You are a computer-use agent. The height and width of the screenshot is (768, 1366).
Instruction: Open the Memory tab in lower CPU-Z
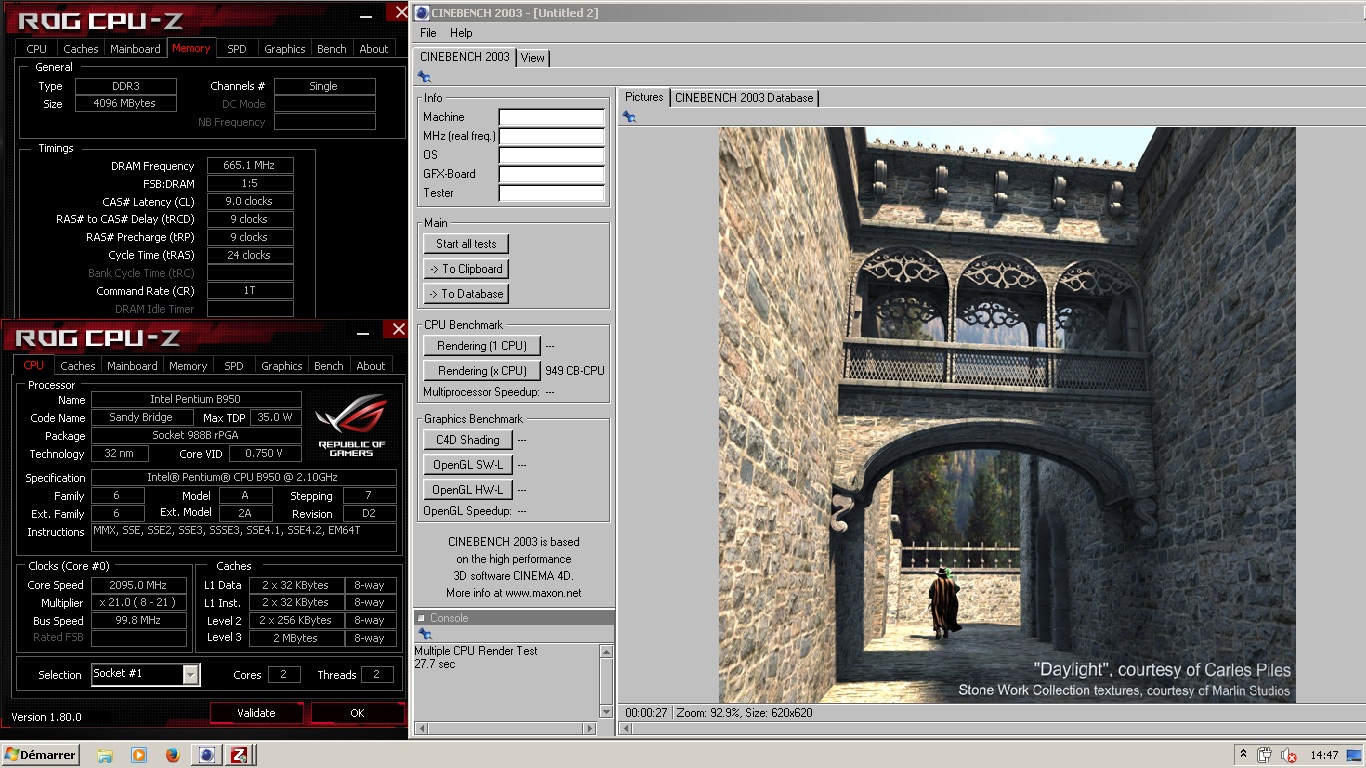click(188, 366)
